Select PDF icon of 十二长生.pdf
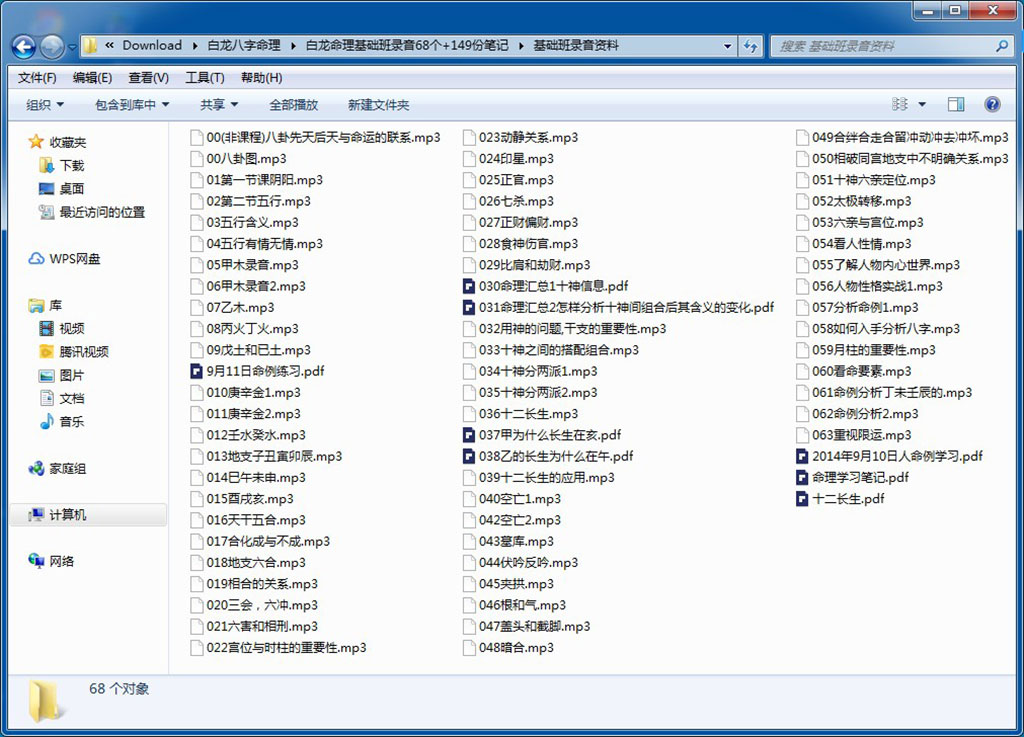The width and height of the screenshot is (1024, 737). coord(802,499)
